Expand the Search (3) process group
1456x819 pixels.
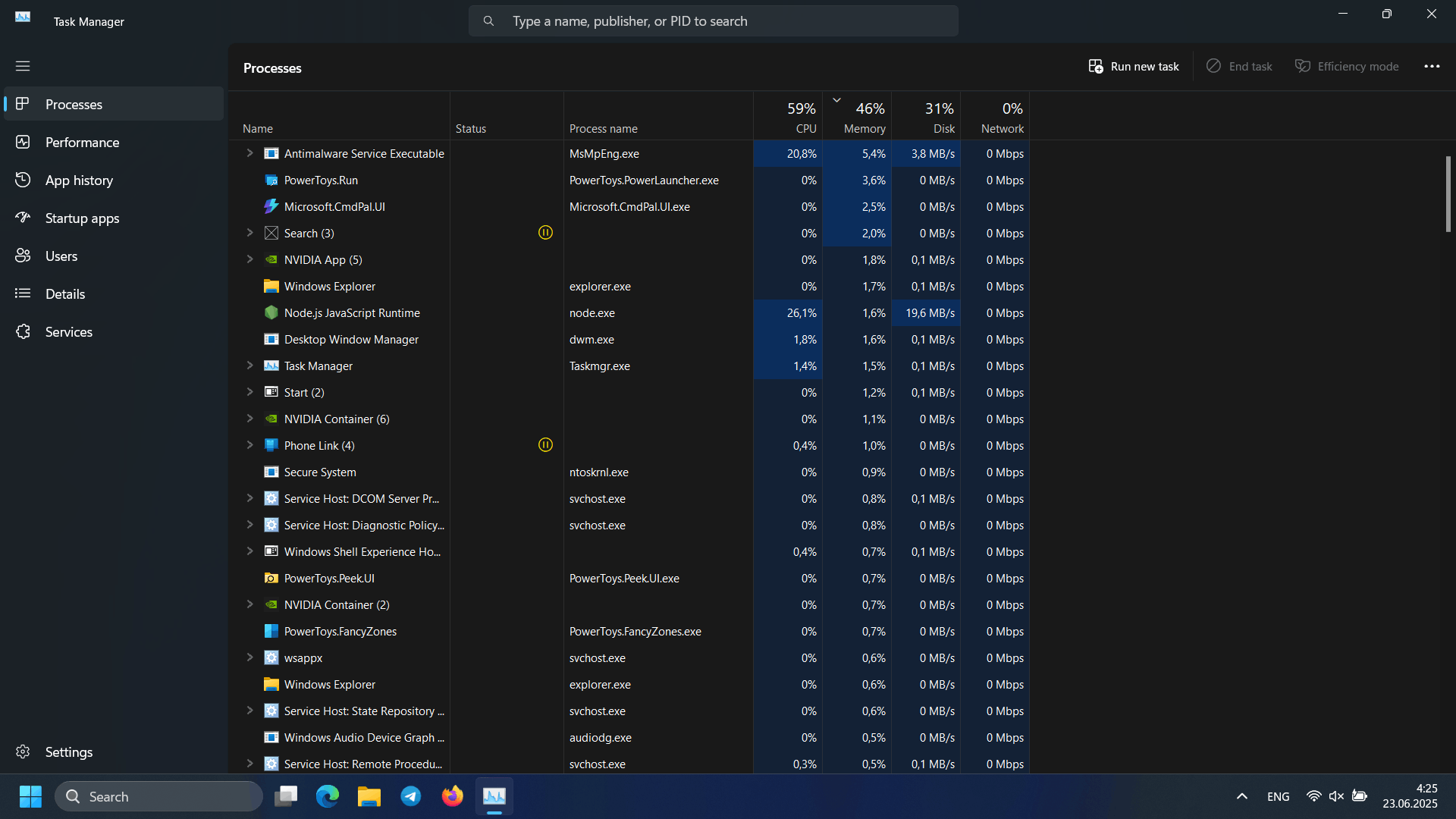pos(249,233)
